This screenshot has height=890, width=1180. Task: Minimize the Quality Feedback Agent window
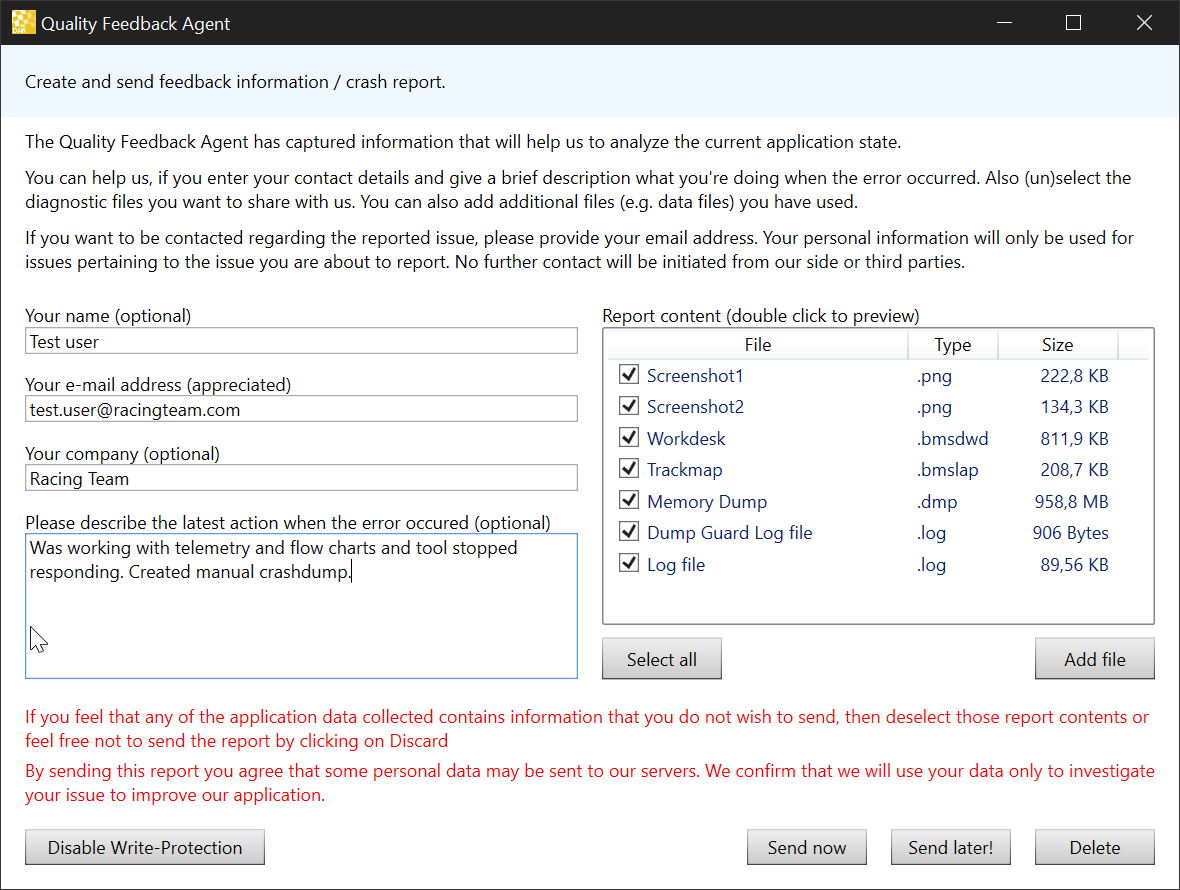click(x=1004, y=23)
